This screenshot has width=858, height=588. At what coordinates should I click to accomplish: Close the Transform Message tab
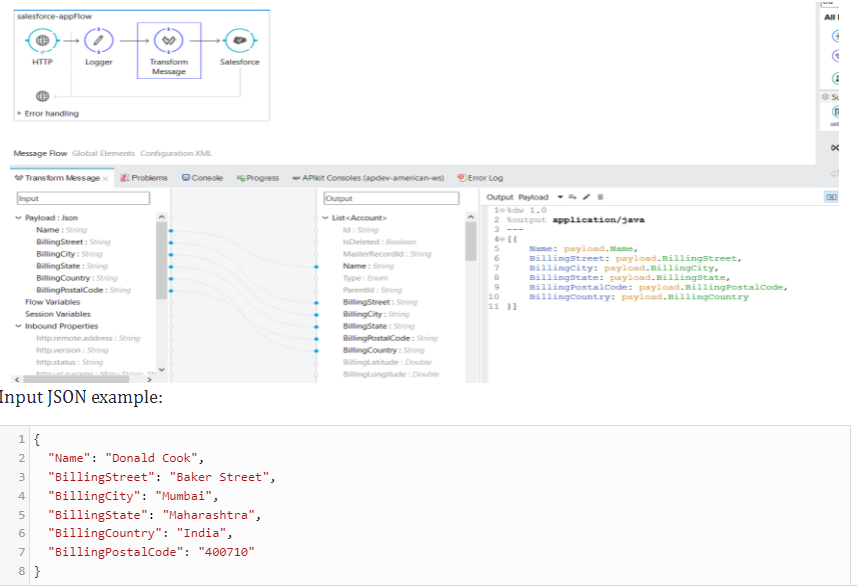point(105,179)
